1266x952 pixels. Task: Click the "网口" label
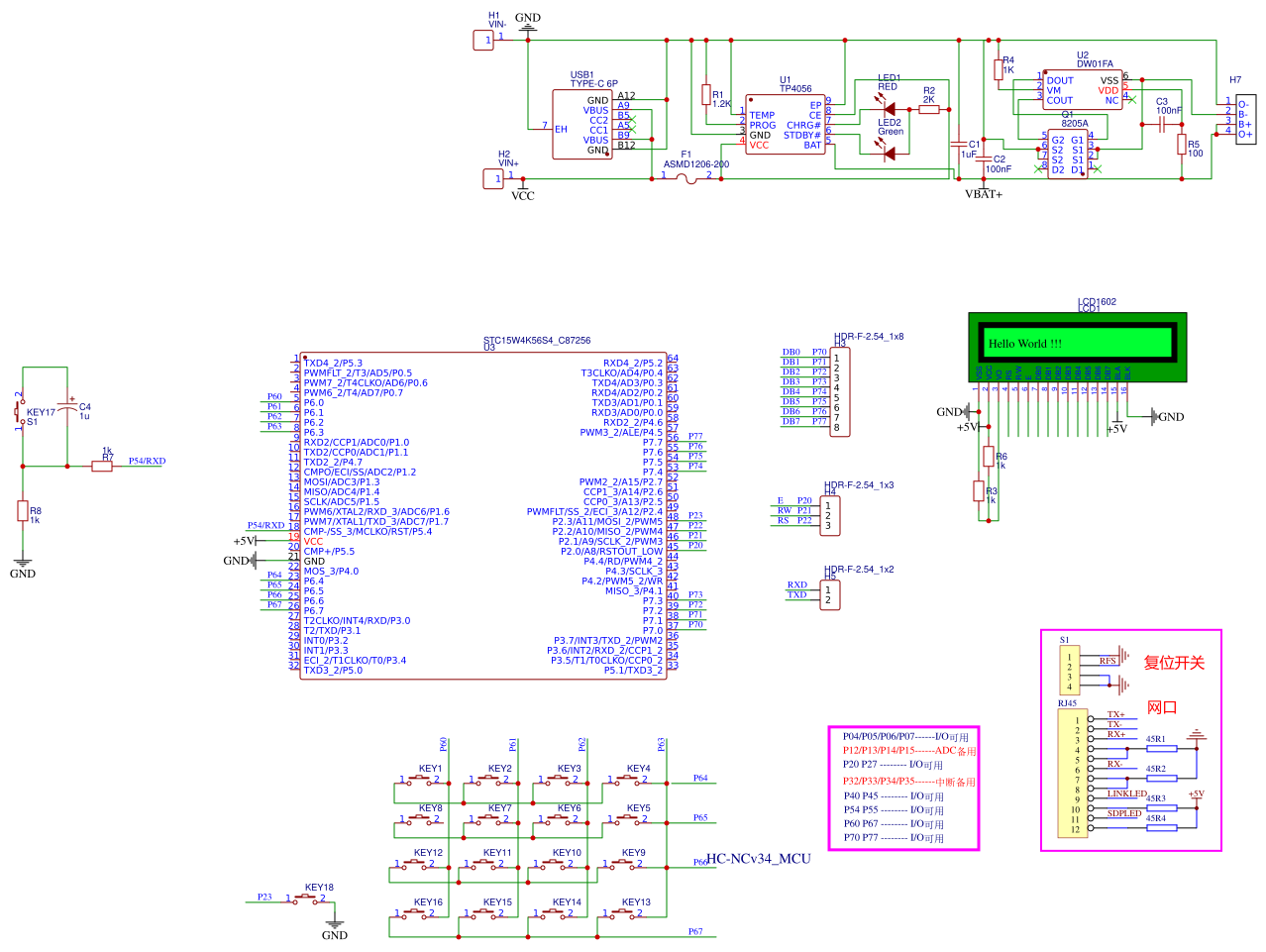[x=1162, y=707]
